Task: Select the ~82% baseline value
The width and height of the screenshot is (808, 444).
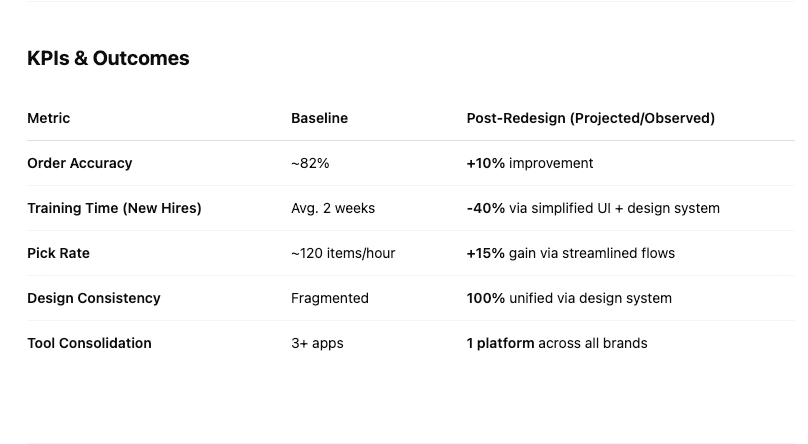Action: (x=310, y=163)
